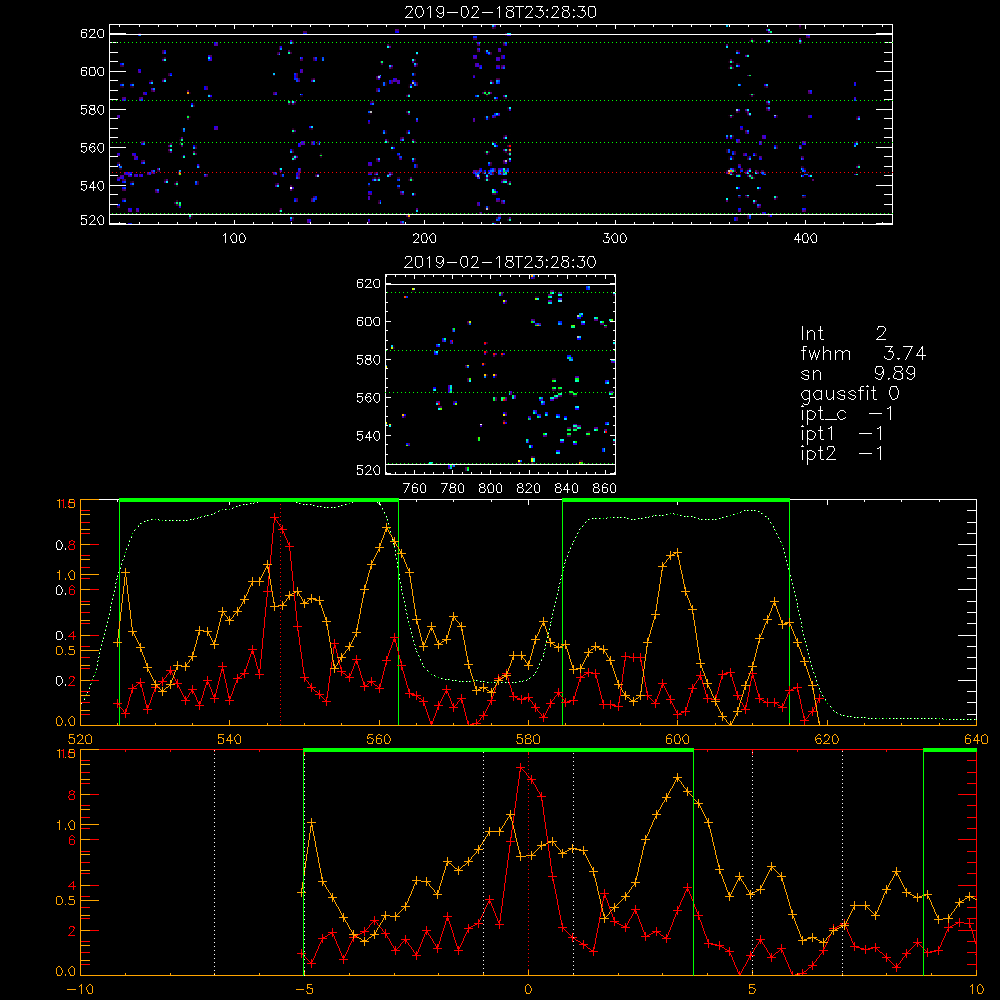Click x-axis tick label 200 on wide image
Image resolution: width=1000 pixels, height=1000 pixels.
tap(424, 239)
